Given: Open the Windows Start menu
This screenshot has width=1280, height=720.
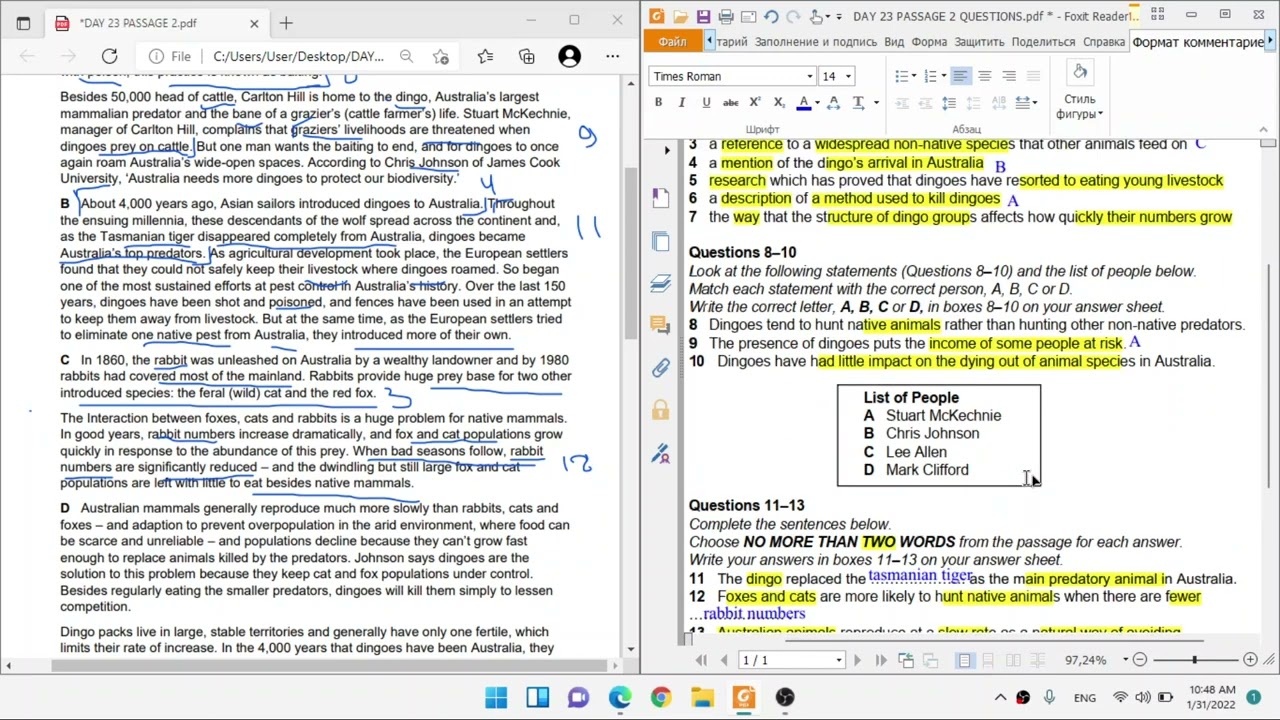Looking at the screenshot, I should (x=496, y=697).
